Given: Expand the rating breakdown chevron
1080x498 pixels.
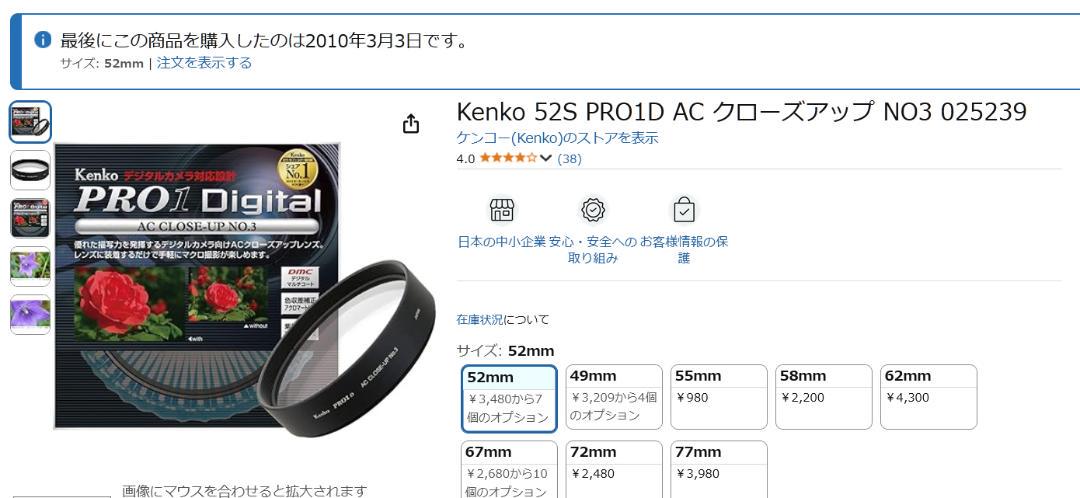Looking at the screenshot, I should click(x=546, y=159).
